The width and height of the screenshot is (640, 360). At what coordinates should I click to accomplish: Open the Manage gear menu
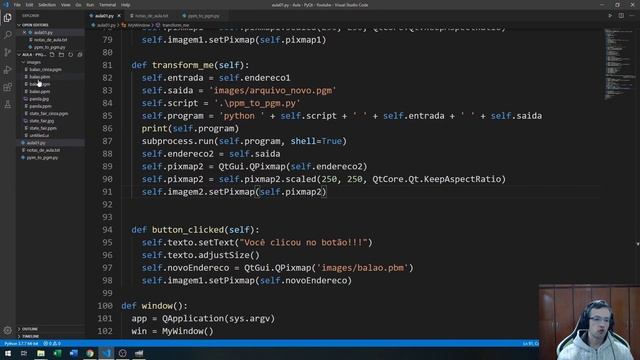[x=7, y=330]
